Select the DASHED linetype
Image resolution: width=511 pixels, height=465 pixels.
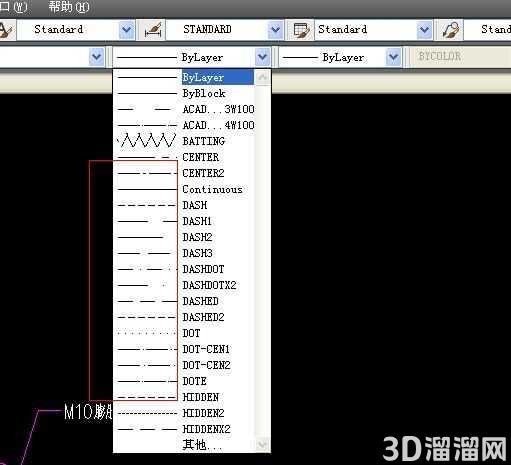tap(184, 301)
